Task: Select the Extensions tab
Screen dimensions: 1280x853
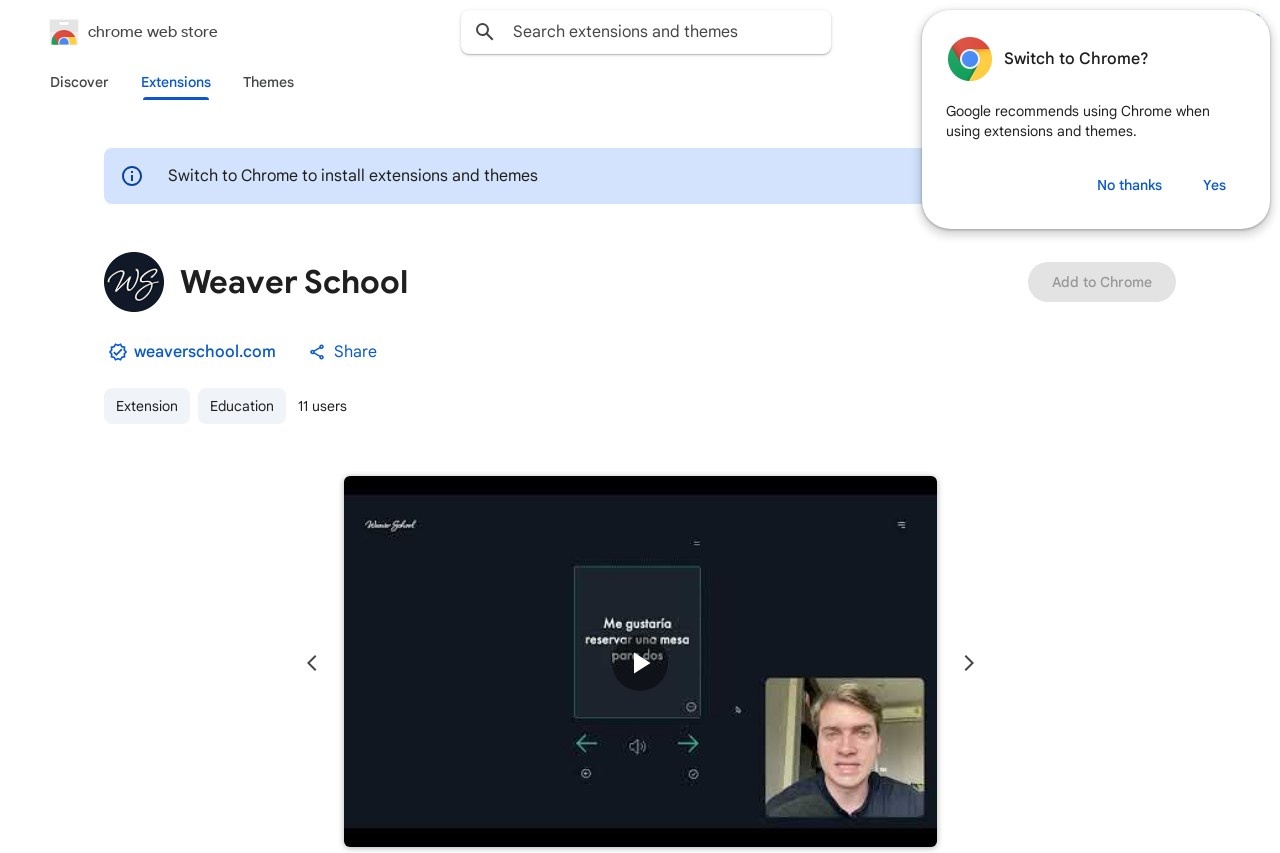Action: point(176,82)
